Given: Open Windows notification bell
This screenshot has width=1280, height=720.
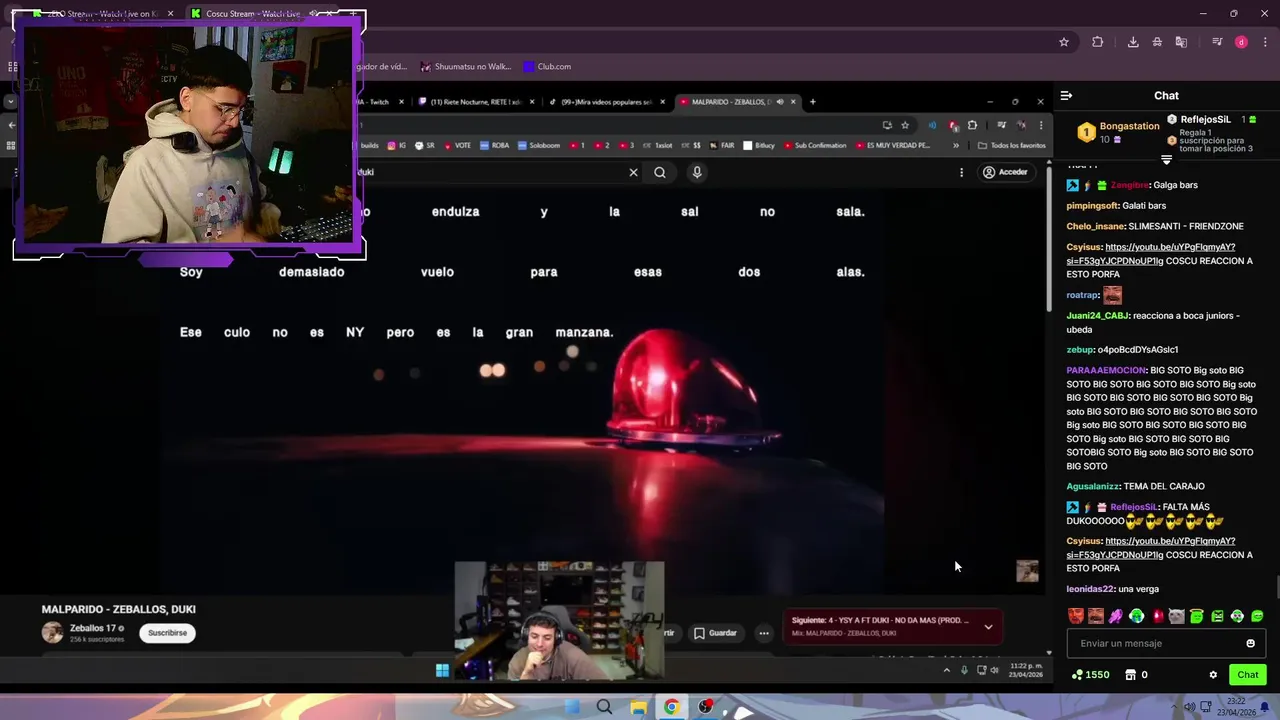Looking at the screenshot, I should coord(1265,708).
